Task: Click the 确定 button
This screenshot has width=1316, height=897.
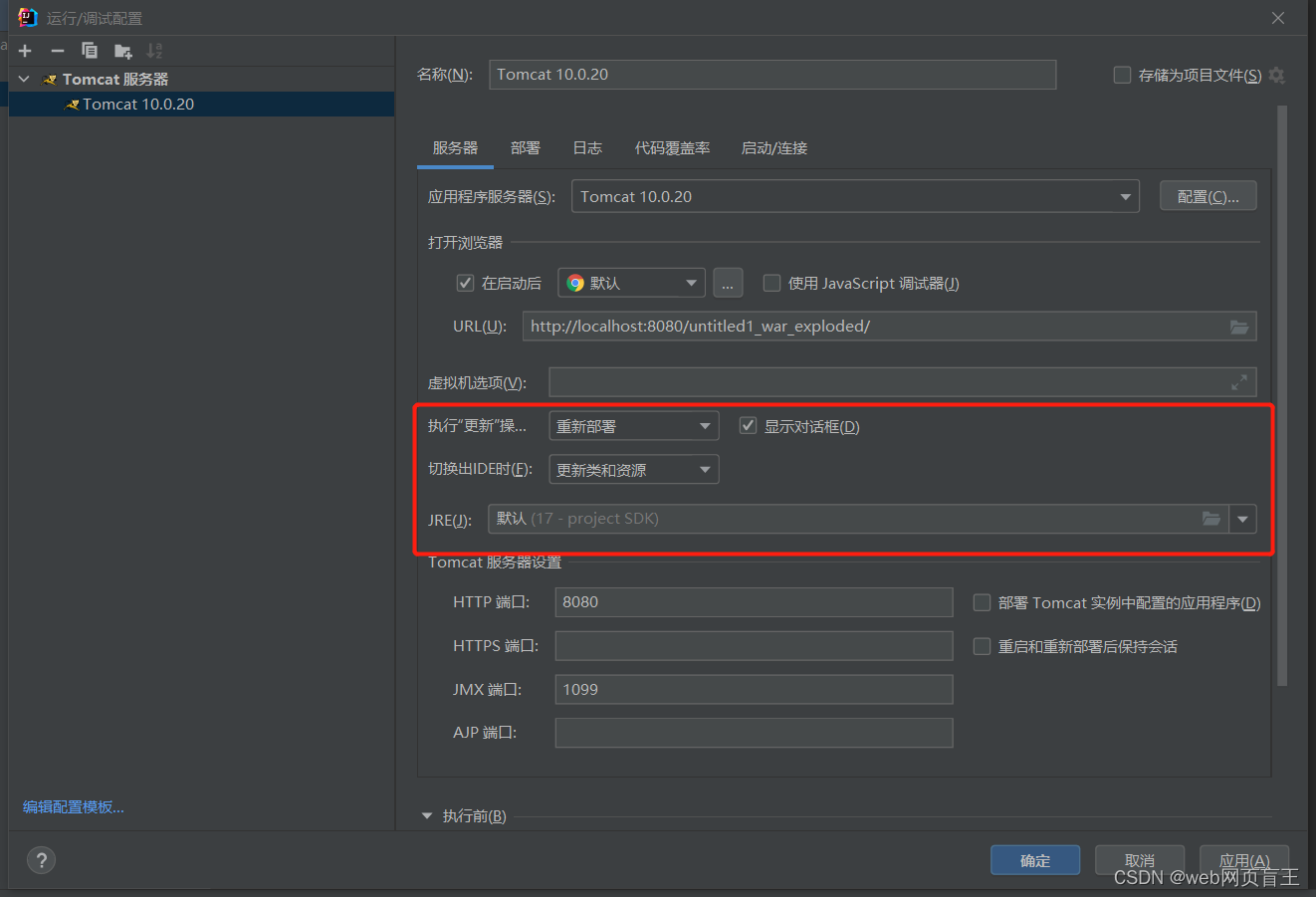Action: pyautogui.click(x=1035, y=860)
